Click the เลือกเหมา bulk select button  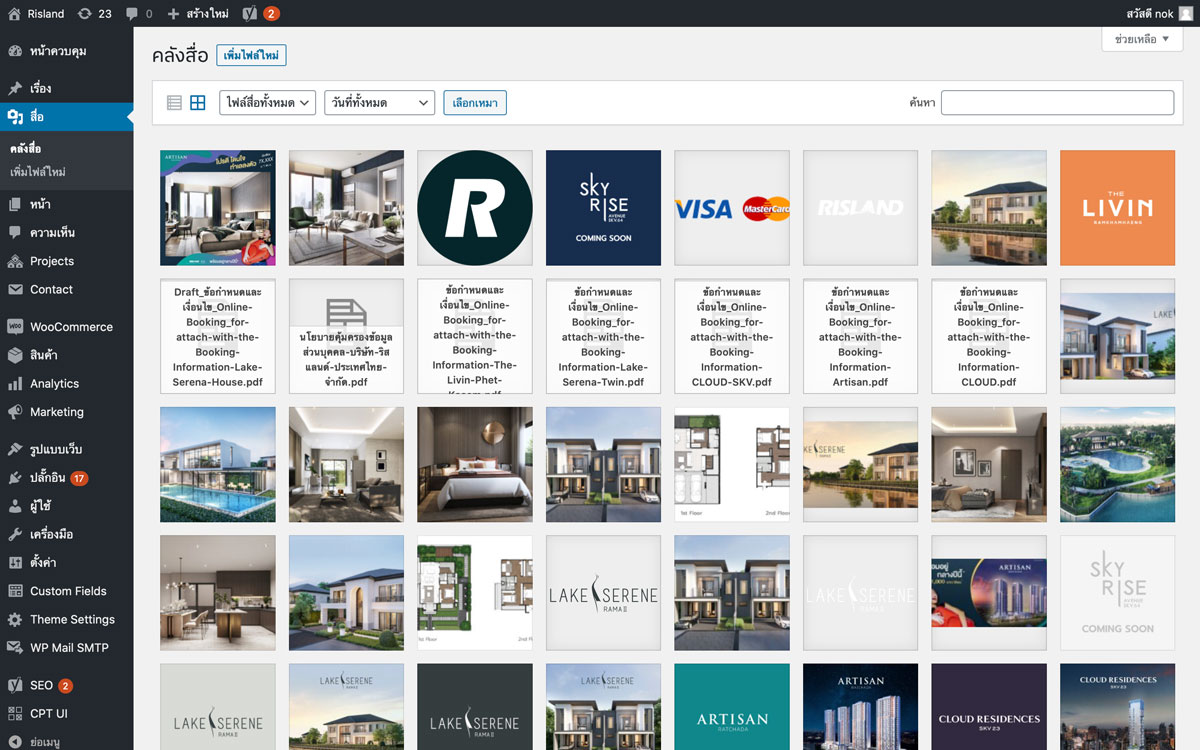pos(475,103)
